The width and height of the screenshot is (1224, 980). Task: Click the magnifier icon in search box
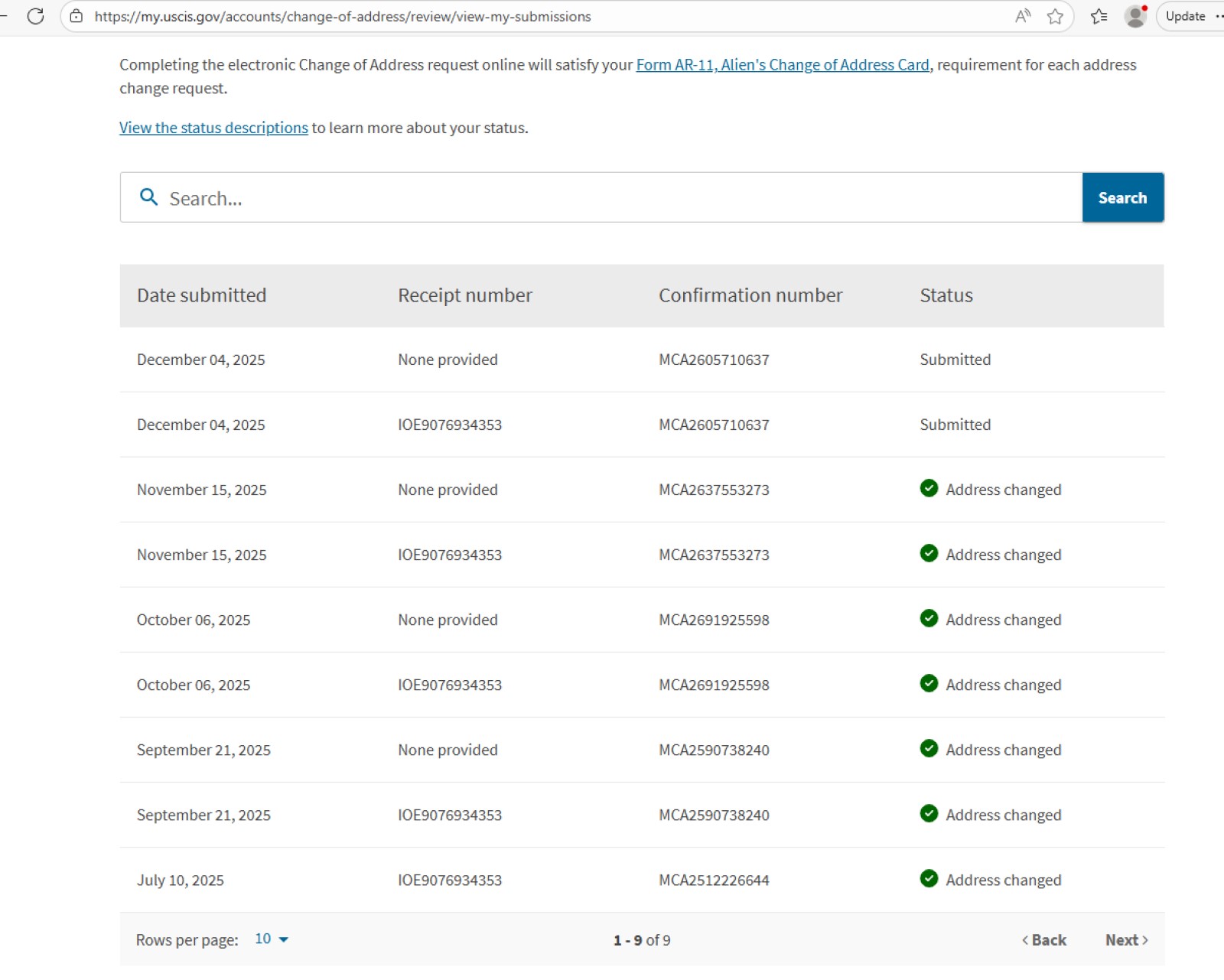coord(148,197)
